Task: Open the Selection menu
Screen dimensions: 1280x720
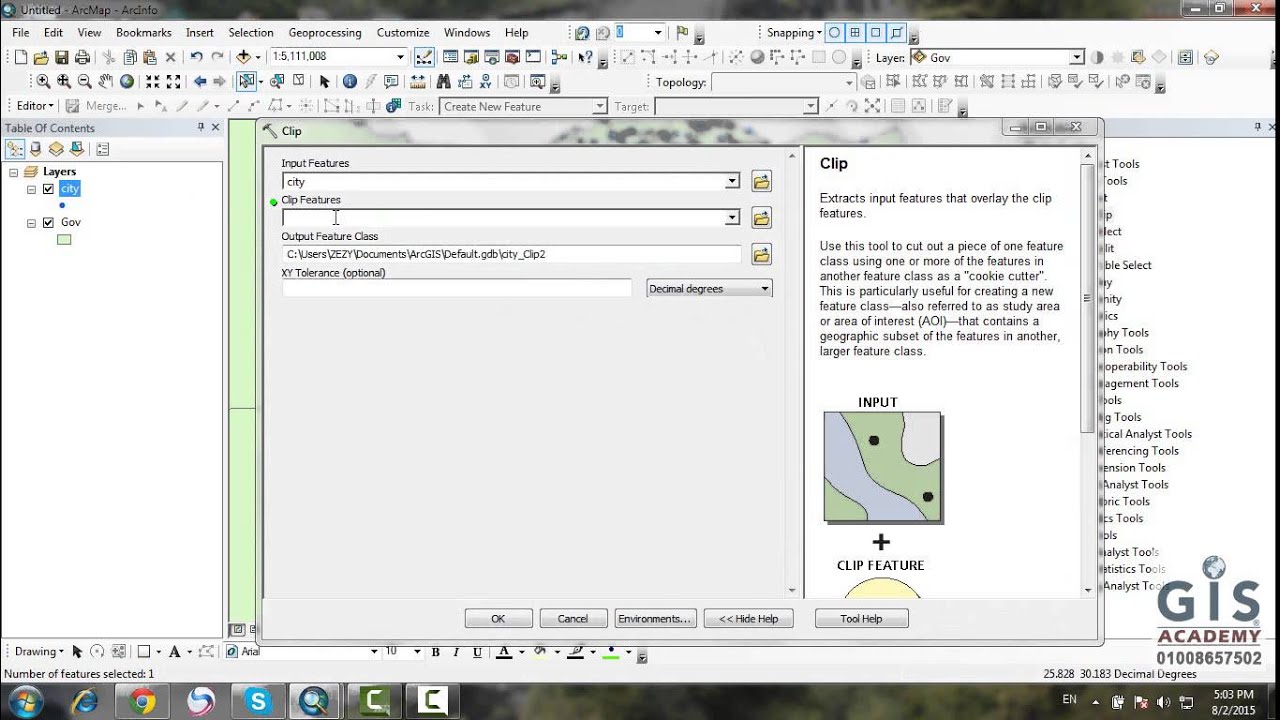Action: click(x=251, y=33)
